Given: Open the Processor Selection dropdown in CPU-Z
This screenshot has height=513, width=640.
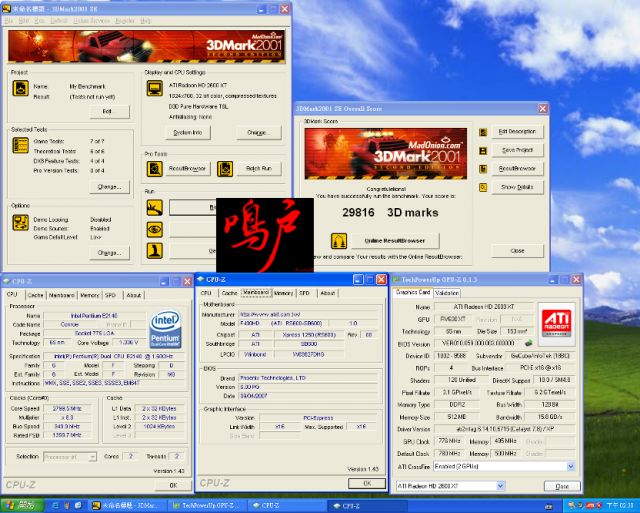Looking at the screenshot, I should 93,457.
